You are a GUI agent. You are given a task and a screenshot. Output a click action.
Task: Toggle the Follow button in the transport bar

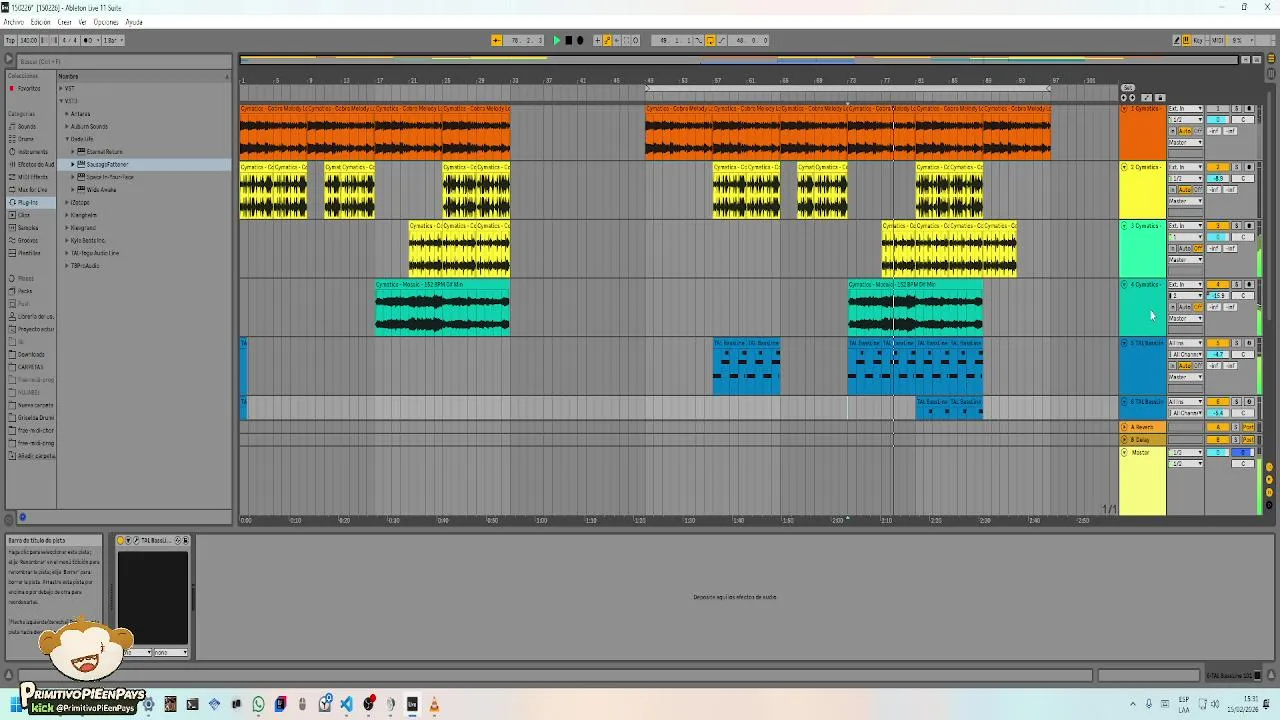(498, 40)
